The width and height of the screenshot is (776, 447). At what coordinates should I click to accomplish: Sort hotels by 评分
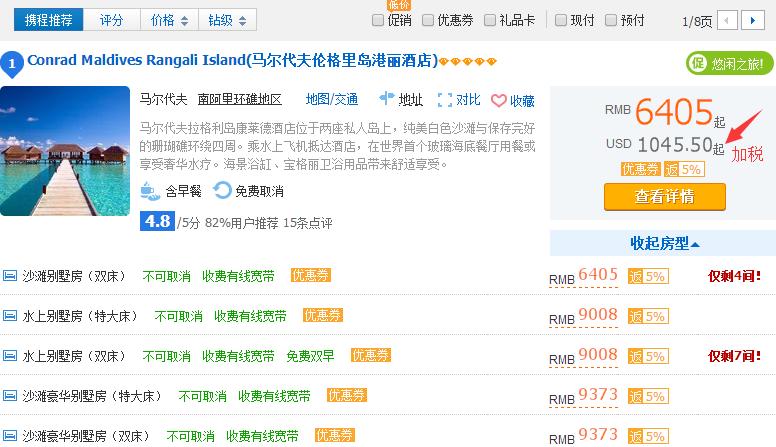pos(111,20)
